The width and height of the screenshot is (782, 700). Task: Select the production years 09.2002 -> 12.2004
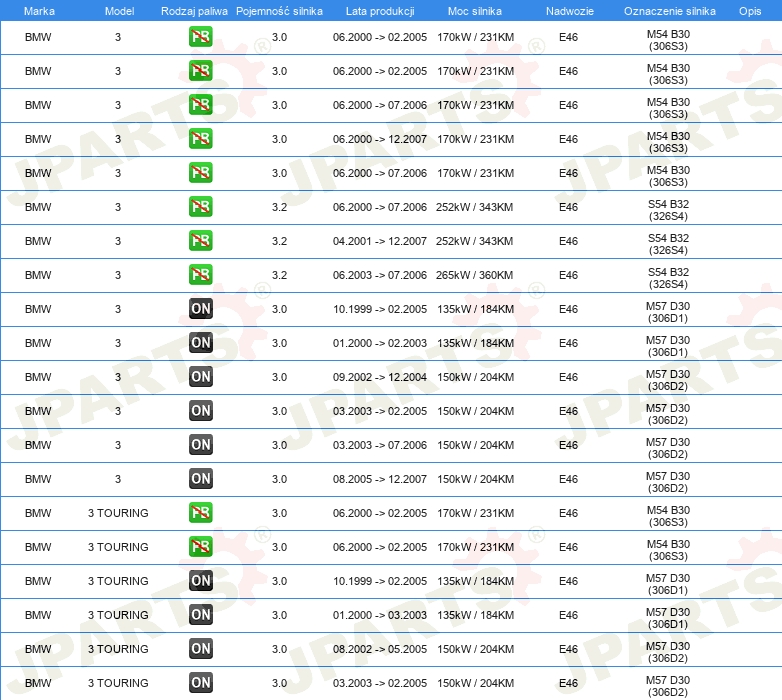coord(380,377)
